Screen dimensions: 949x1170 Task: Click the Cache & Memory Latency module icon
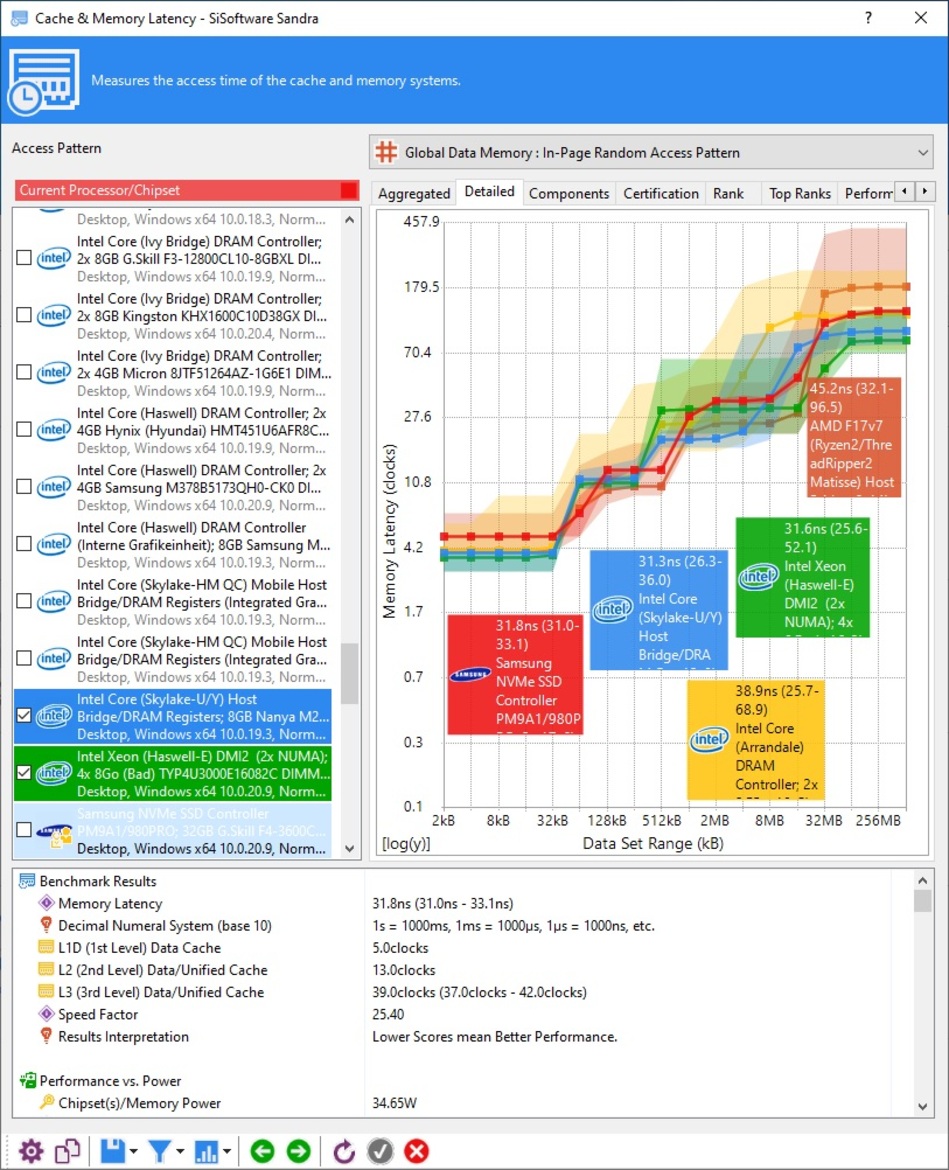pos(44,81)
